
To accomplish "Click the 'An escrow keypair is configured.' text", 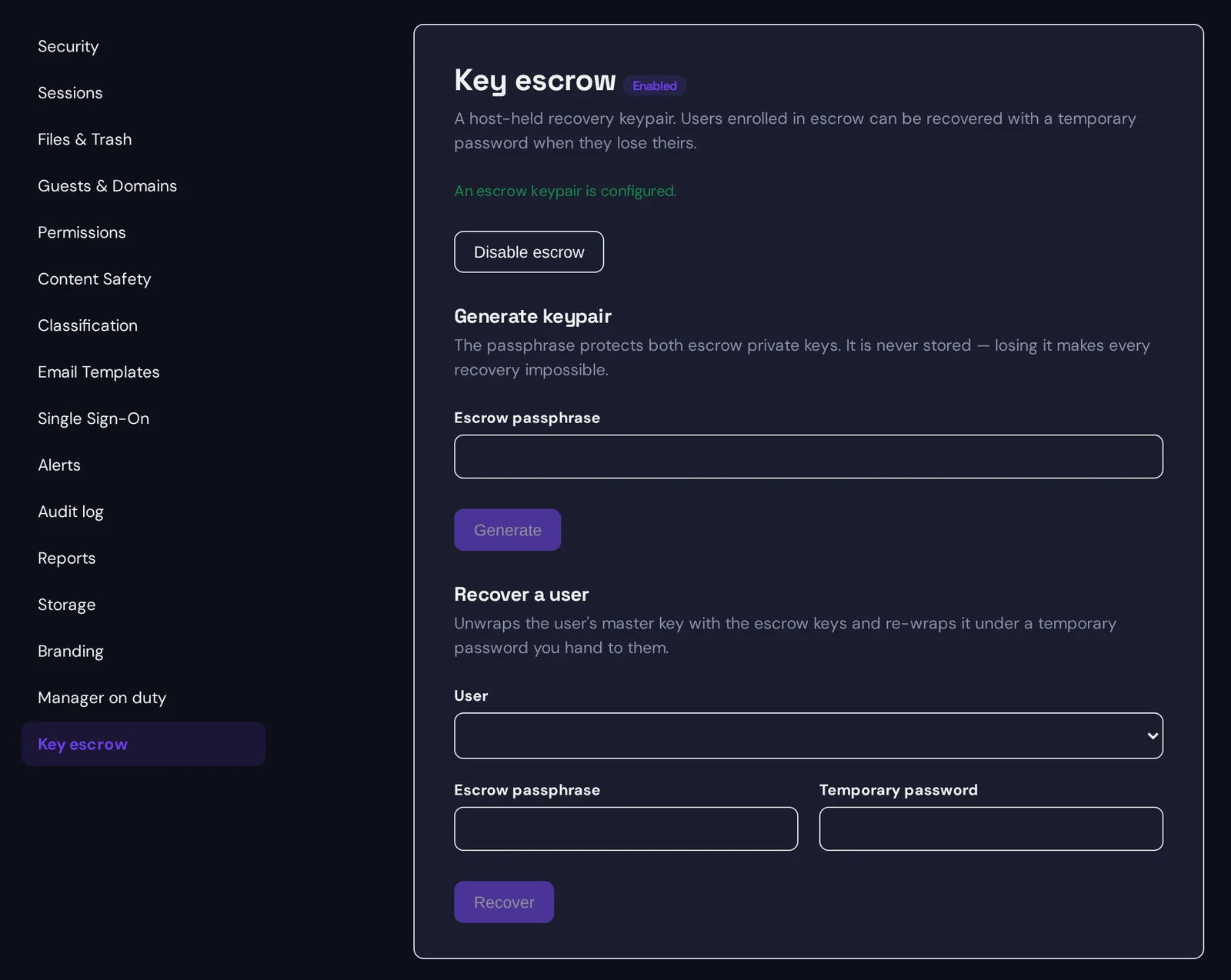I will (x=565, y=191).
